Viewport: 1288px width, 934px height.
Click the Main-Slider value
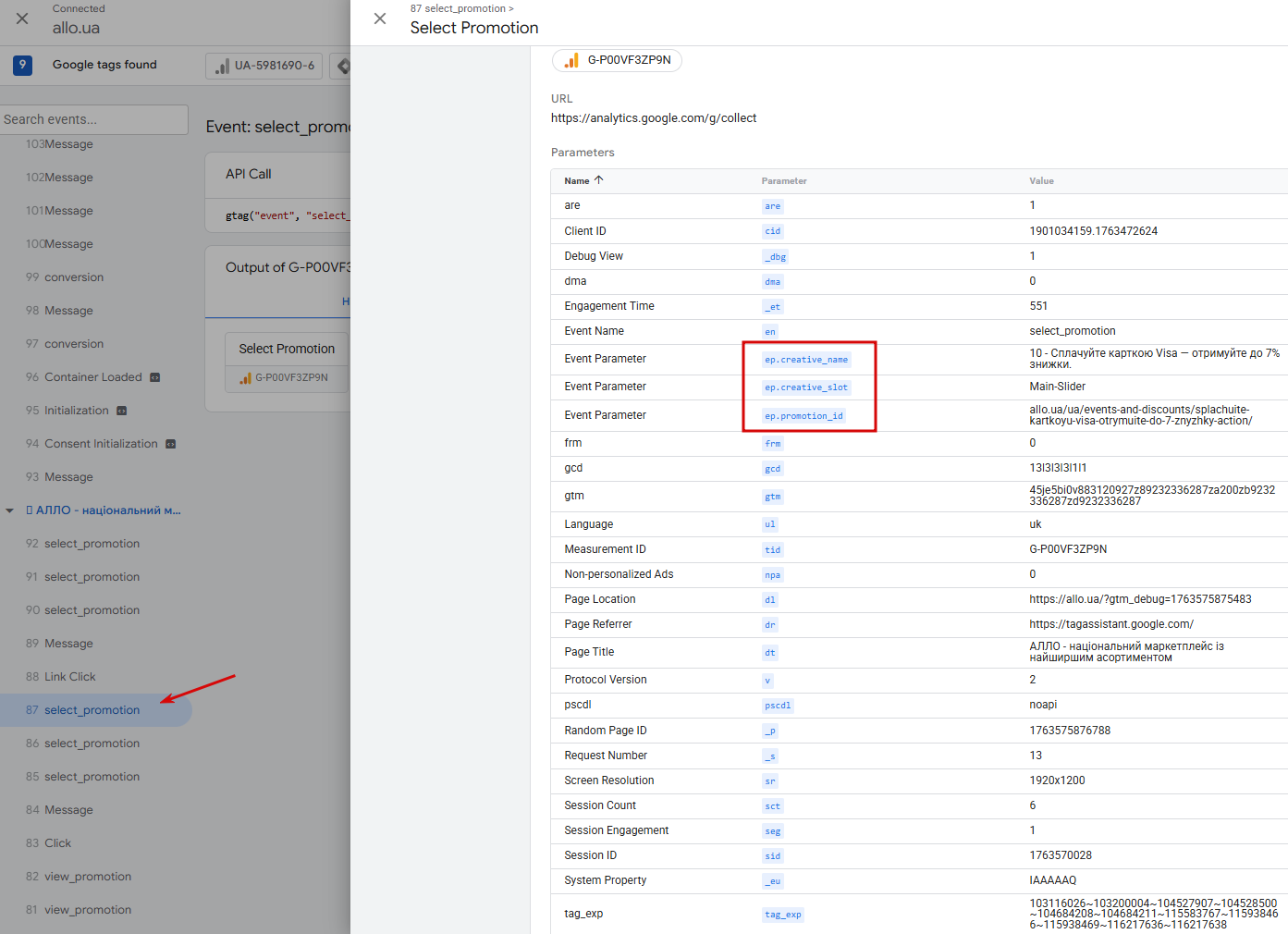pos(1058,387)
